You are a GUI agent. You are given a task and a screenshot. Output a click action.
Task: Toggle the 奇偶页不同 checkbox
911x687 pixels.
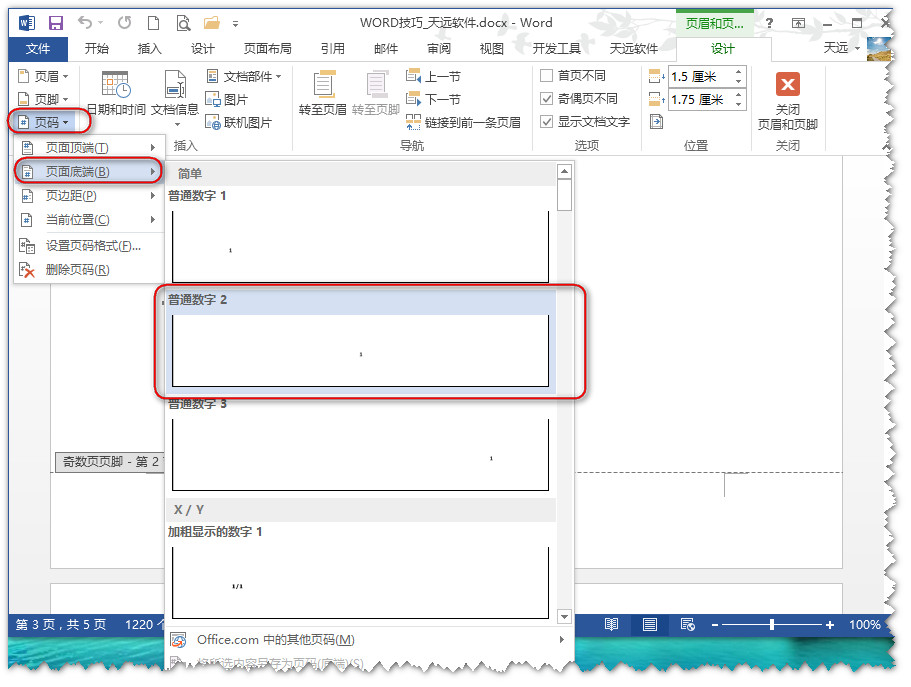click(547, 99)
